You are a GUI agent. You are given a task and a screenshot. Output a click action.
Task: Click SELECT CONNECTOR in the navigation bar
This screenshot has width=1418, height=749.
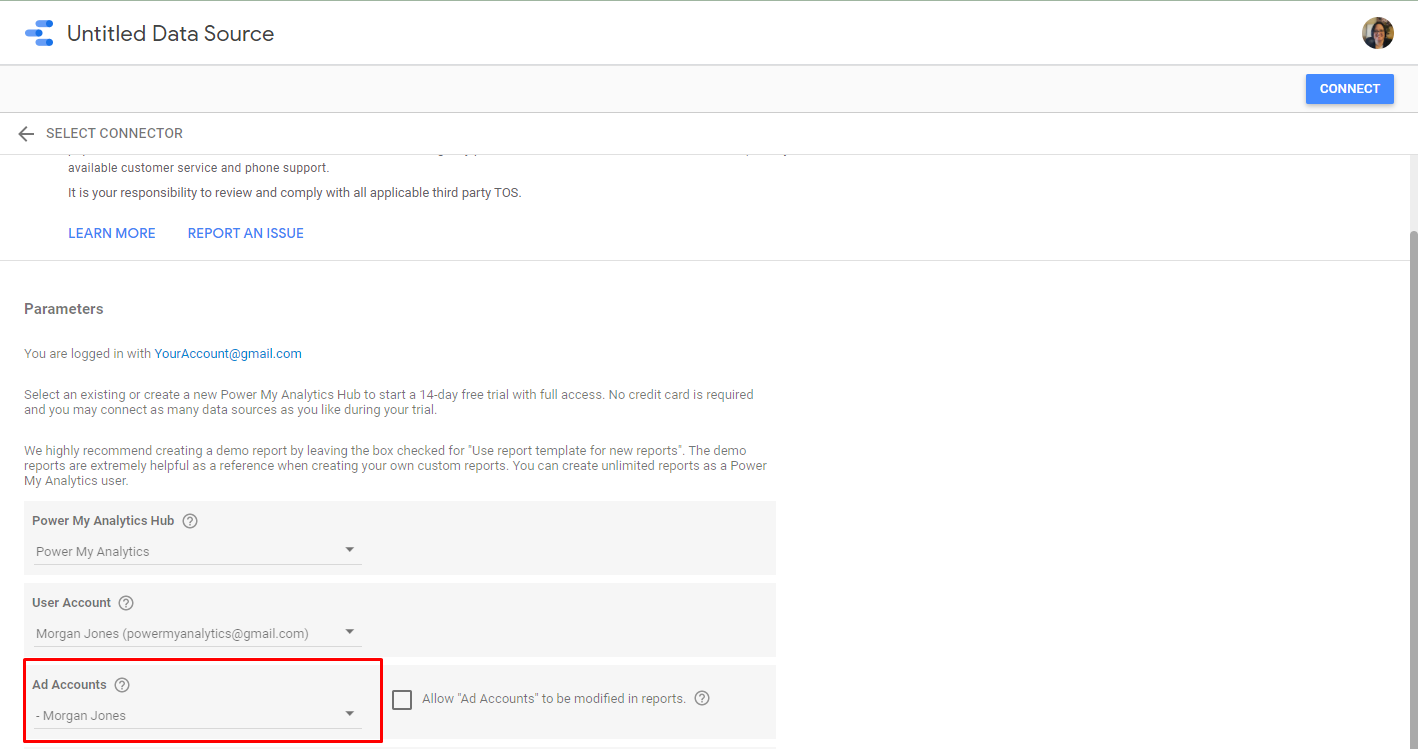114,133
